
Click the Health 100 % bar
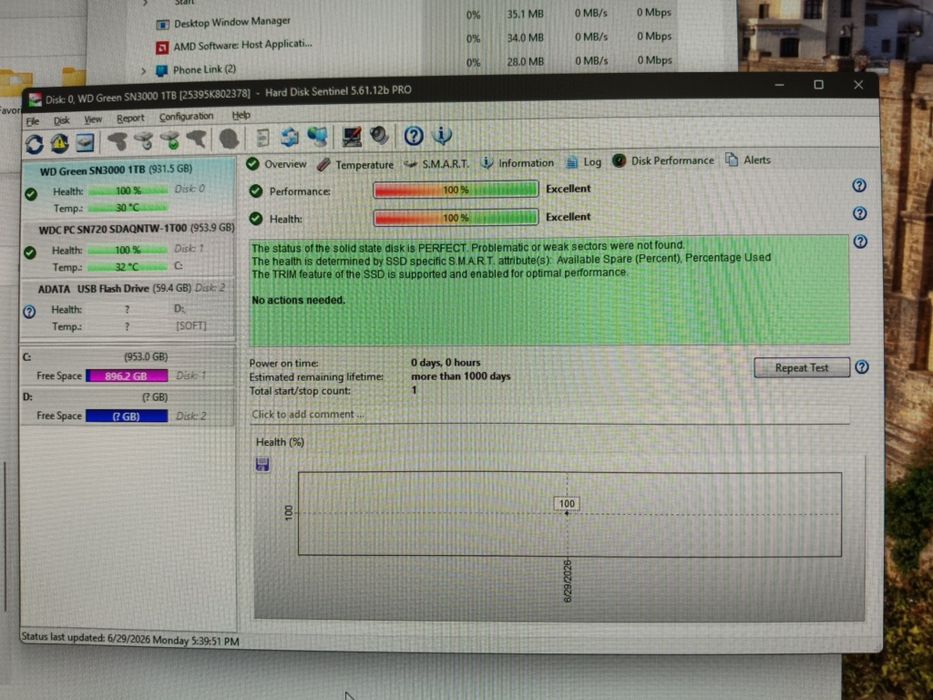pos(456,217)
